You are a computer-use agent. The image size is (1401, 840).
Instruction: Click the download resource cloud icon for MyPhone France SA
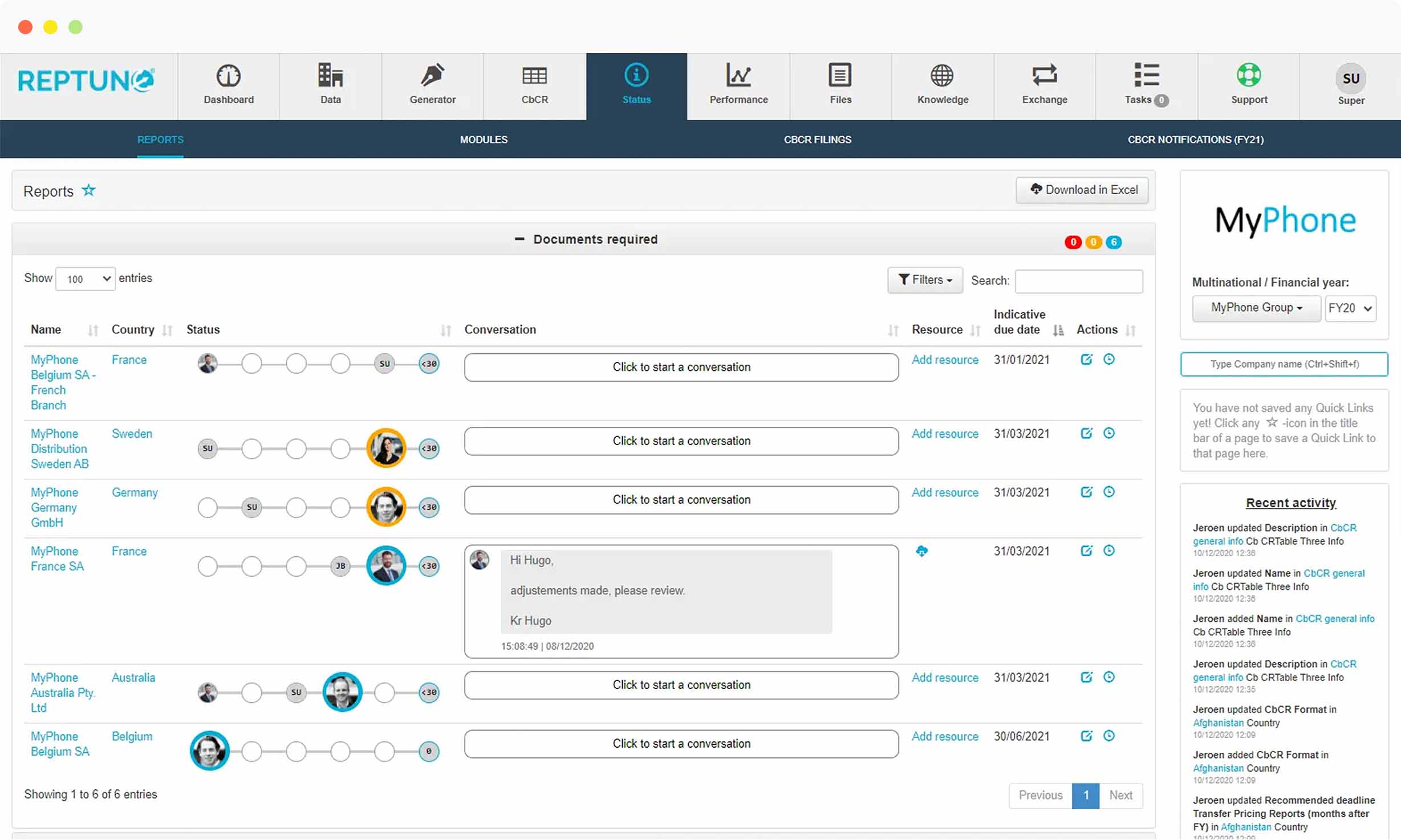[923, 551]
